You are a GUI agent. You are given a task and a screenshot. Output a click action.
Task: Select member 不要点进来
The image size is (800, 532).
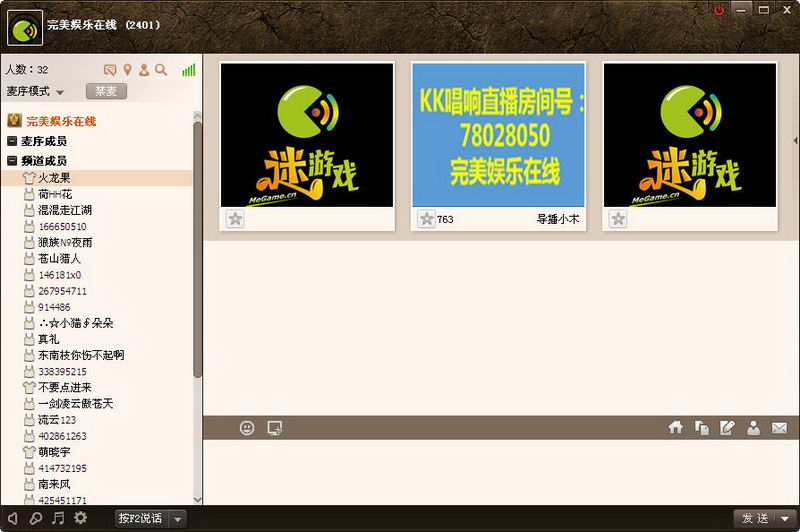click(97, 388)
